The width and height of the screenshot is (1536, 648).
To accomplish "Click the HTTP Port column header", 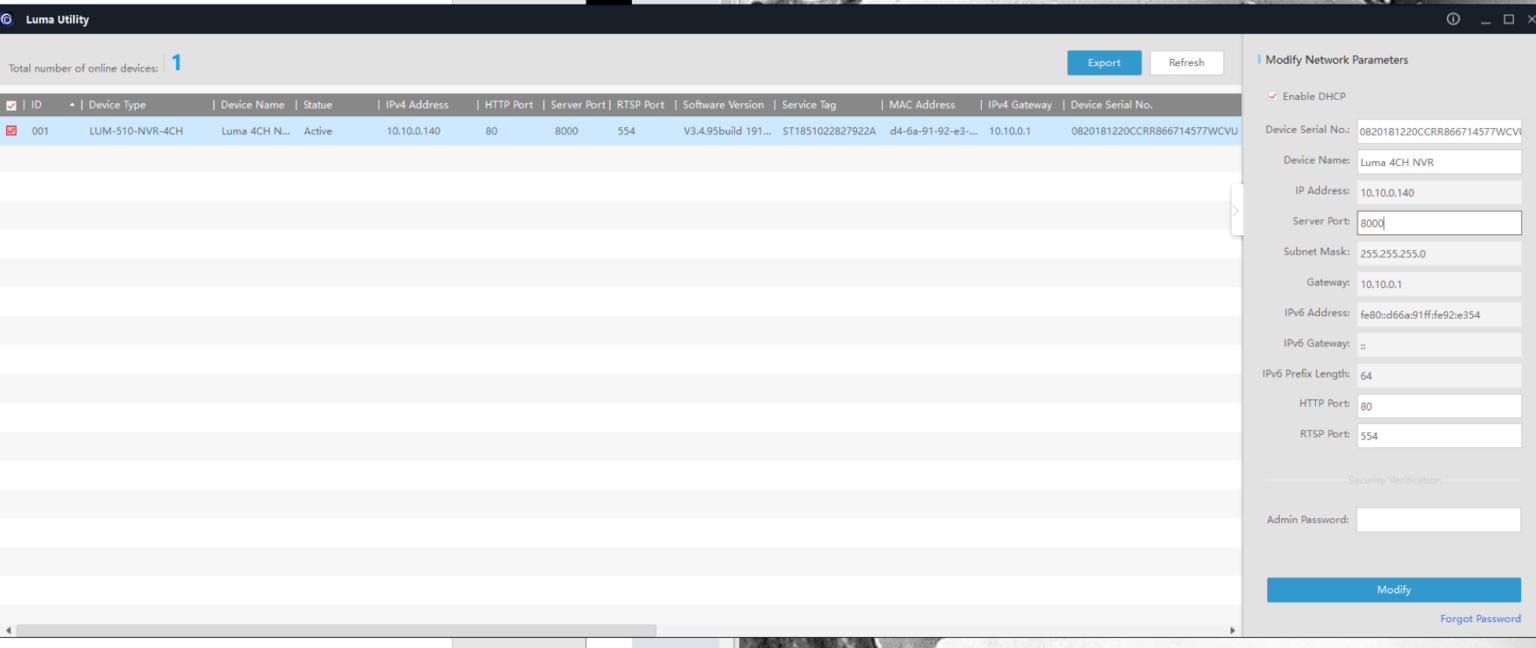I will click(509, 105).
